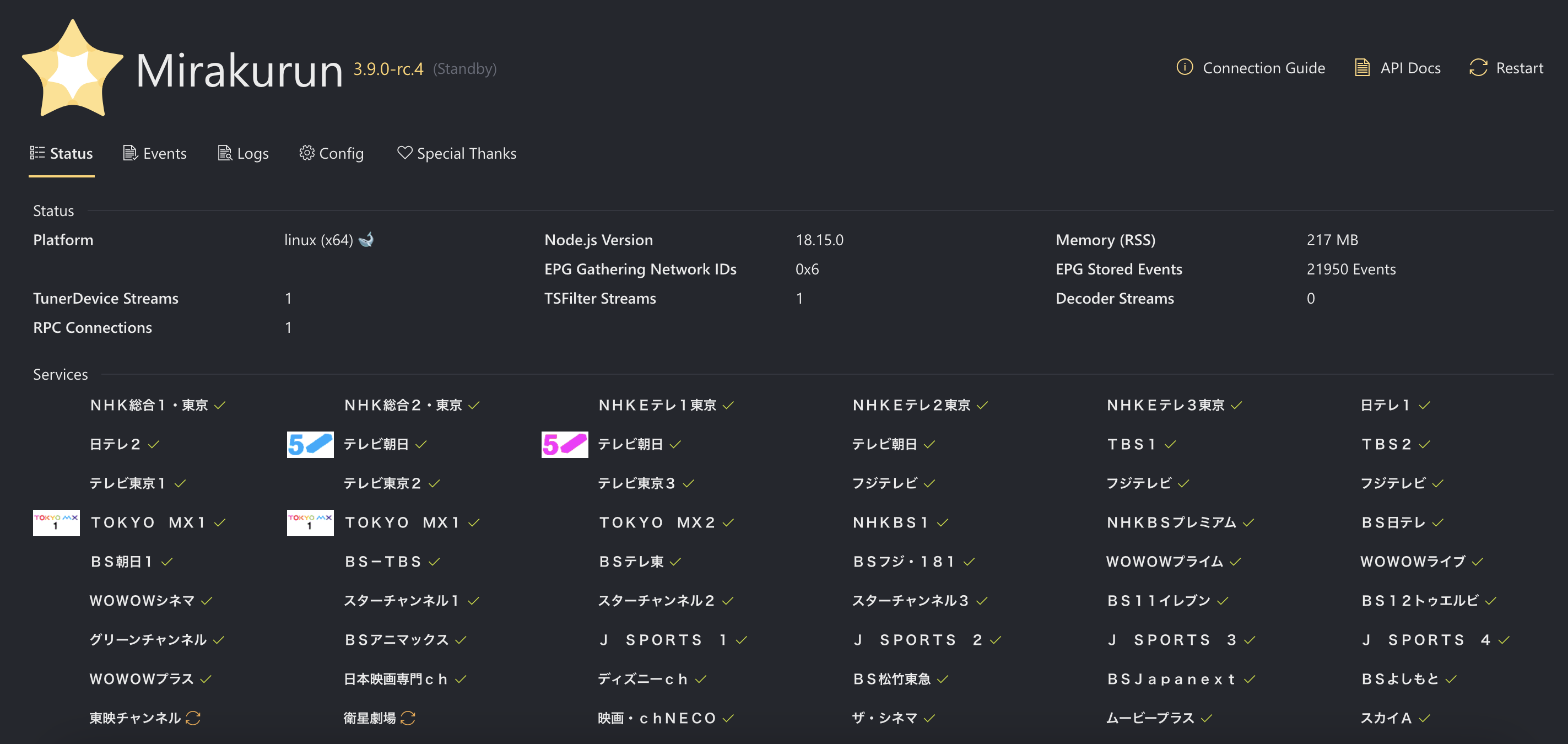The width and height of the screenshot is (1568, 744).
Task: Click the 3.9.0-rc.4 version label
Action: (388, 69)
